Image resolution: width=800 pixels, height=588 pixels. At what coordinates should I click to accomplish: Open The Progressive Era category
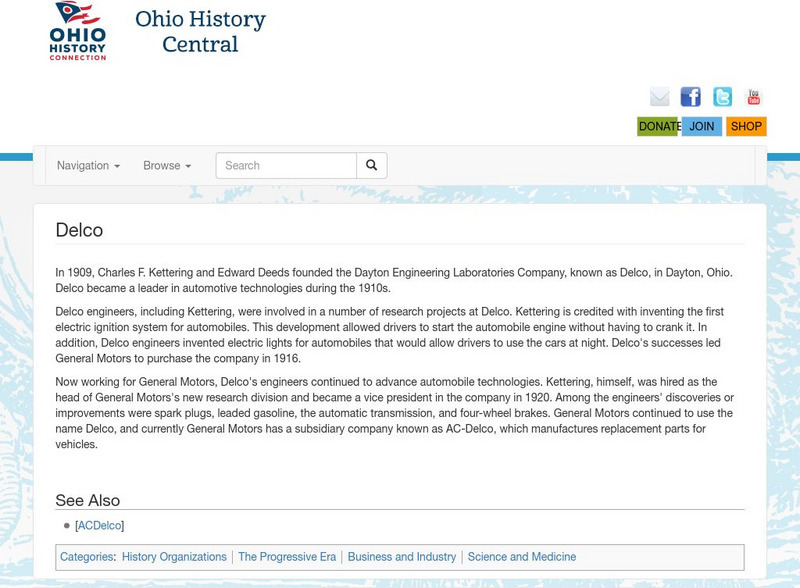point(287,556)
